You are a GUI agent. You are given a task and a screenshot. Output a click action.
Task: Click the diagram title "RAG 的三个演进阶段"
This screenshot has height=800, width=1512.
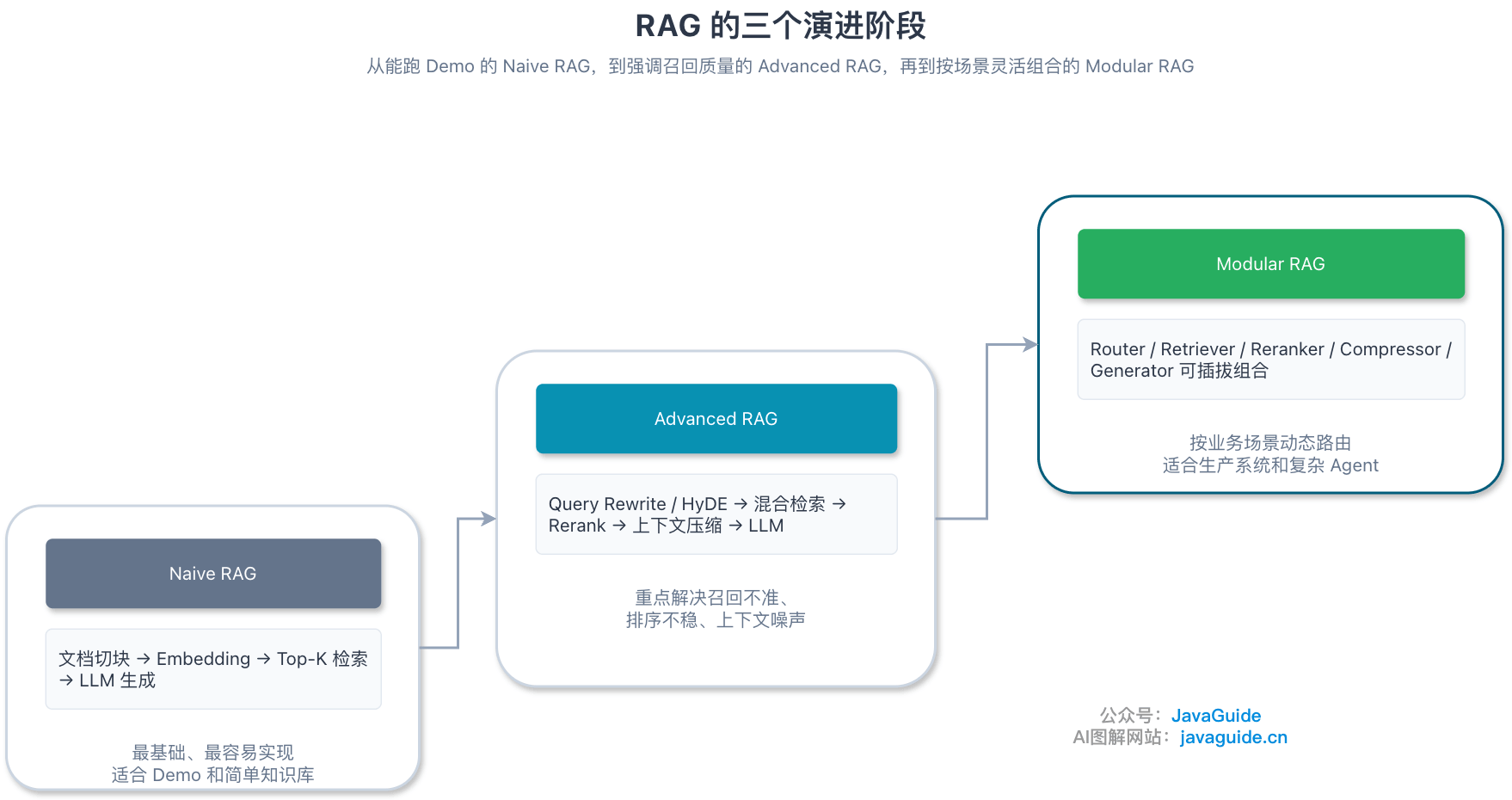tap(780, 26)
